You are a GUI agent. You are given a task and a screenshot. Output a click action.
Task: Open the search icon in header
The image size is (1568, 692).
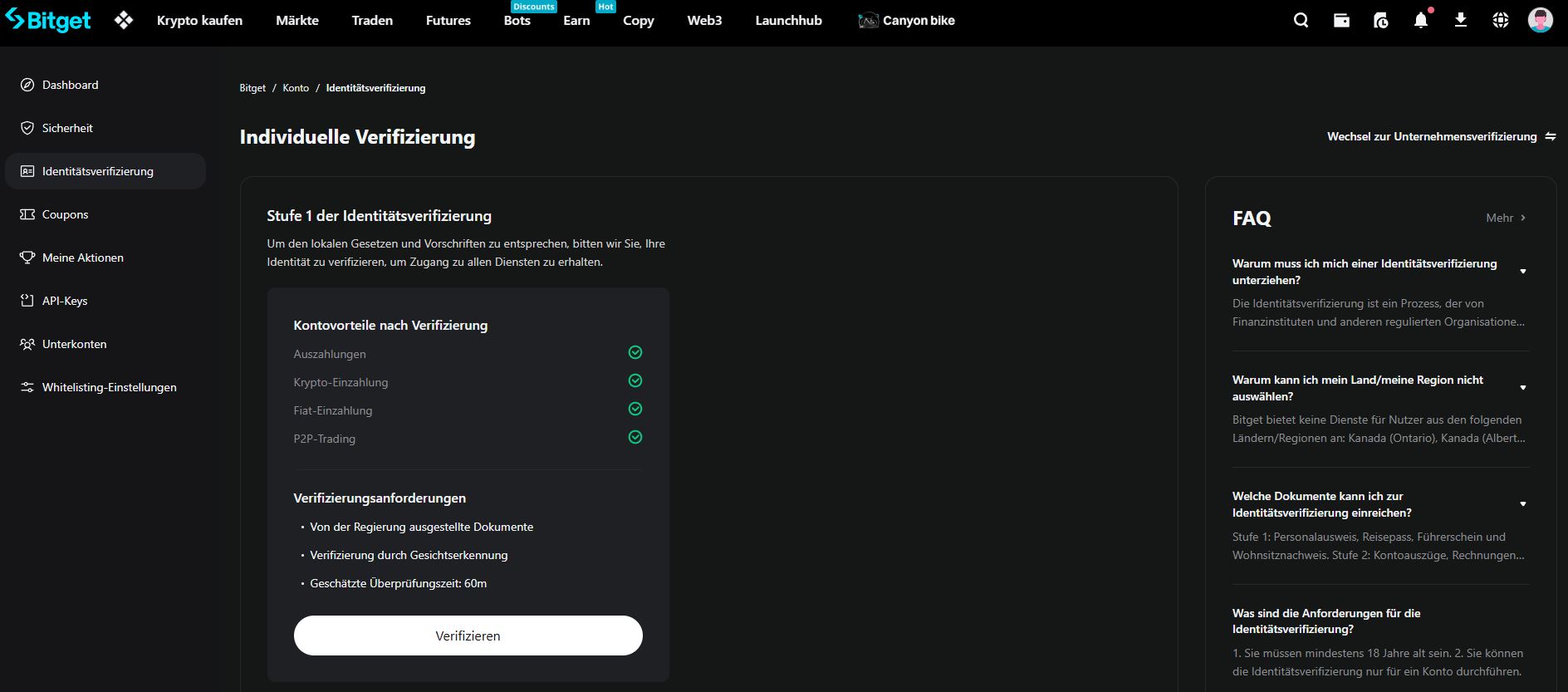pos(1301,21)
